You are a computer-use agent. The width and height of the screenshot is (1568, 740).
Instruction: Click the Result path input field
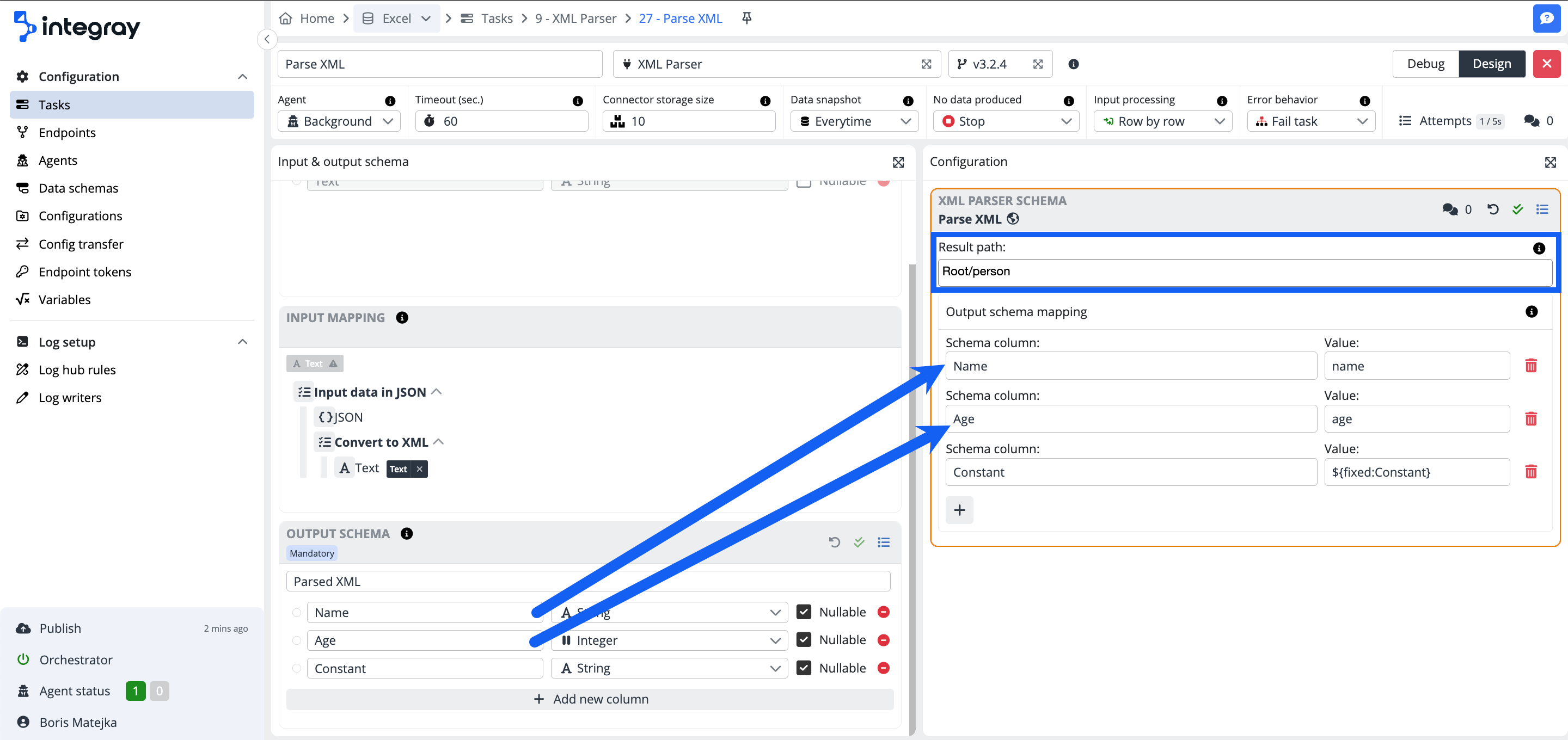pyautogui.click(x=1244, y=272)
